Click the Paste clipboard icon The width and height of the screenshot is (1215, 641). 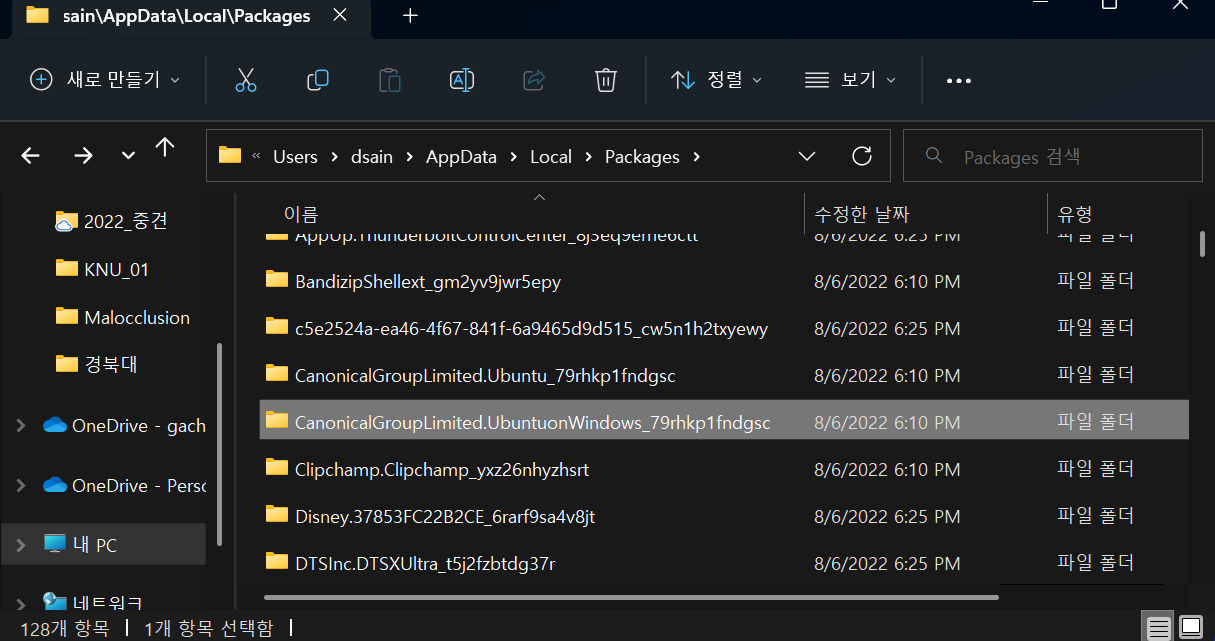click(x=390, y=80)
